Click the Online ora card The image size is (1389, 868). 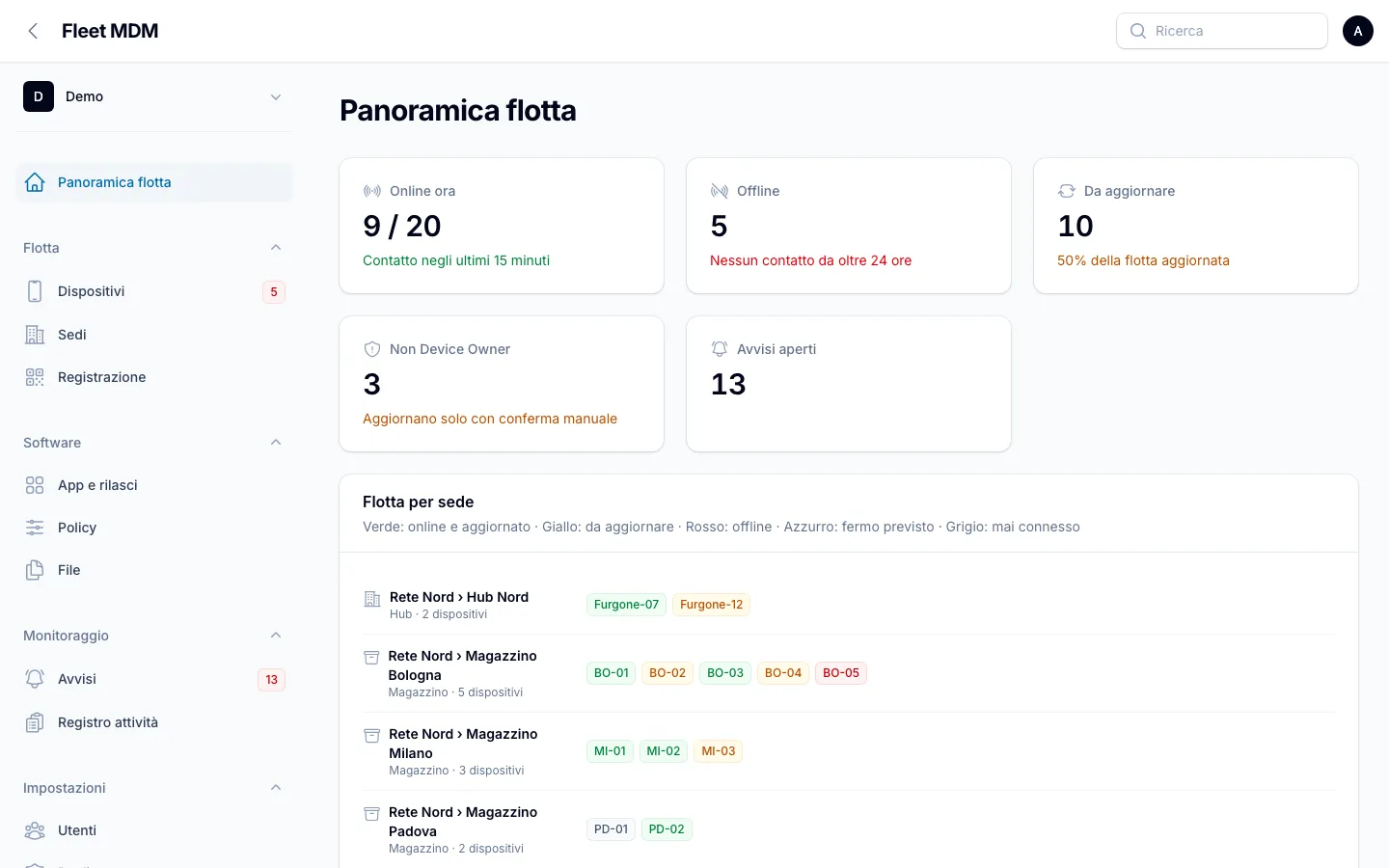[502, 226]
